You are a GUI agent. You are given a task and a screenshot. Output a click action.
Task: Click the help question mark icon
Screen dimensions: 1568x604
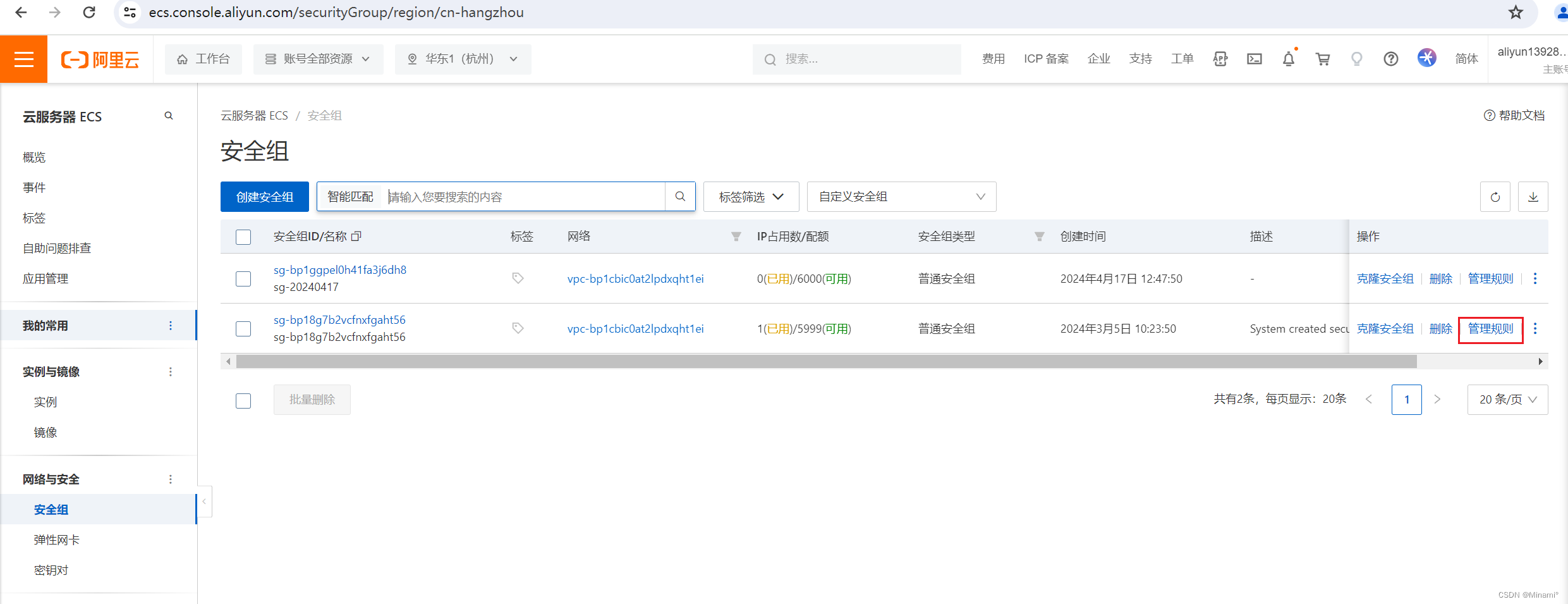tap(1390, 59)
